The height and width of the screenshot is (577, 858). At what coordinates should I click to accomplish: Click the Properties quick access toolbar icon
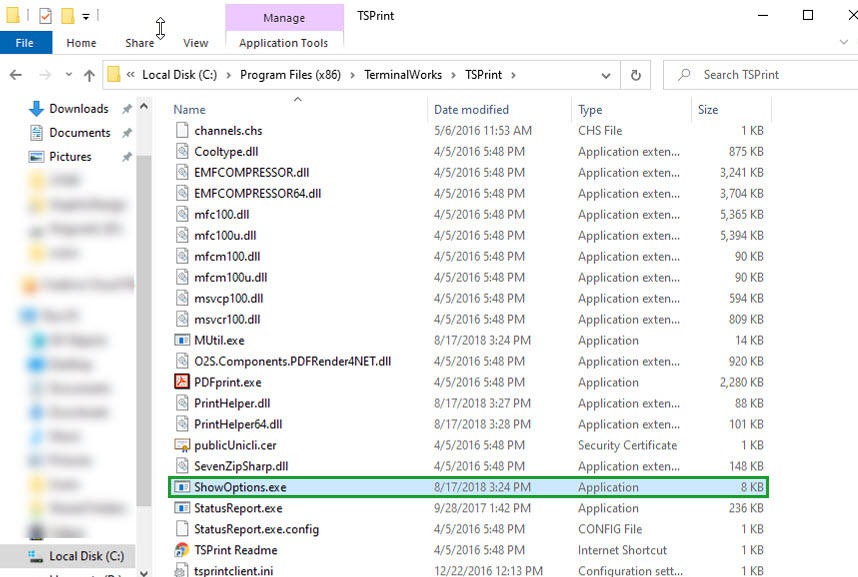pyautogui.click(x=44, y=15)
